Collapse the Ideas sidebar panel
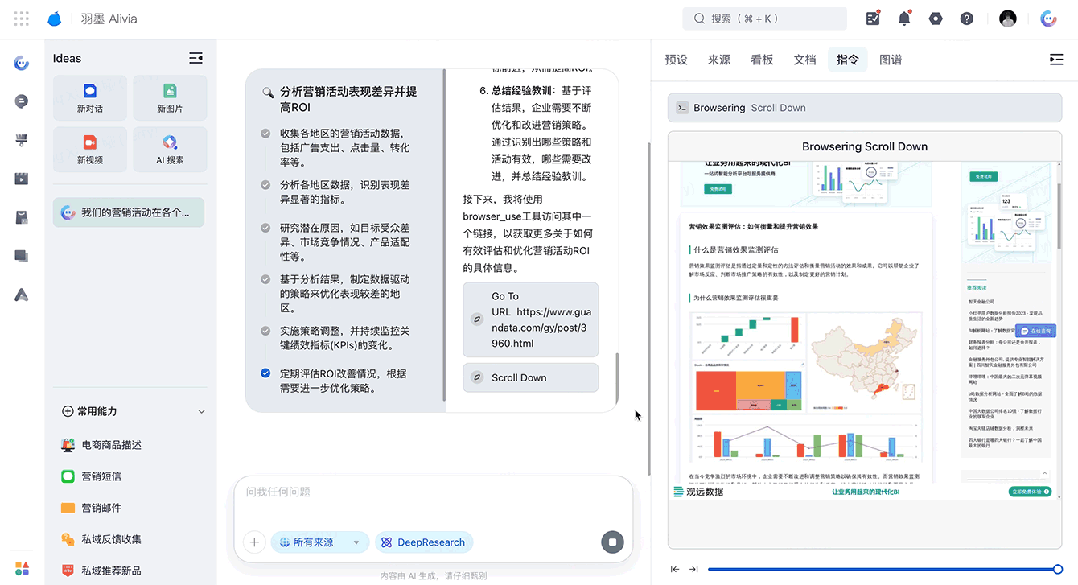 196,58
